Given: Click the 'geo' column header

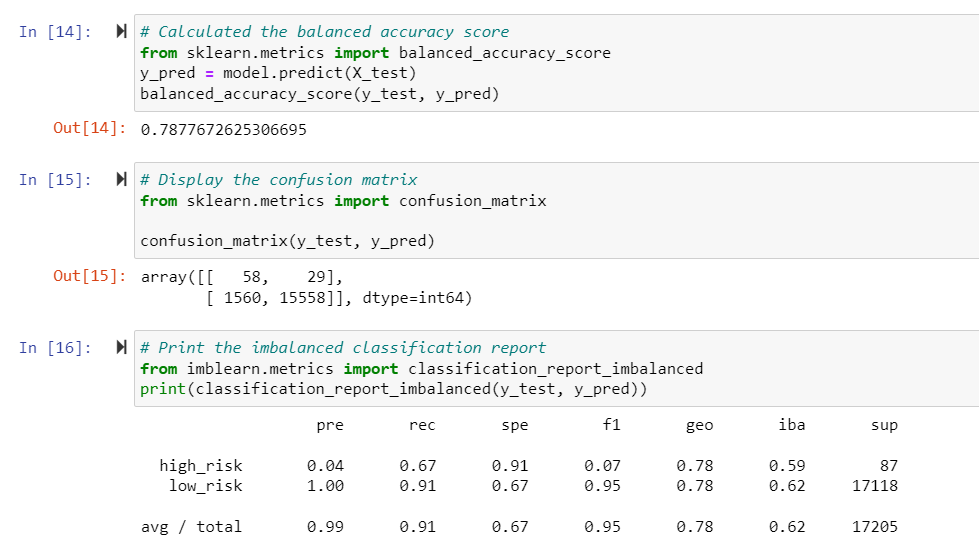Looking at the screenshot, I should click(699, 426).
